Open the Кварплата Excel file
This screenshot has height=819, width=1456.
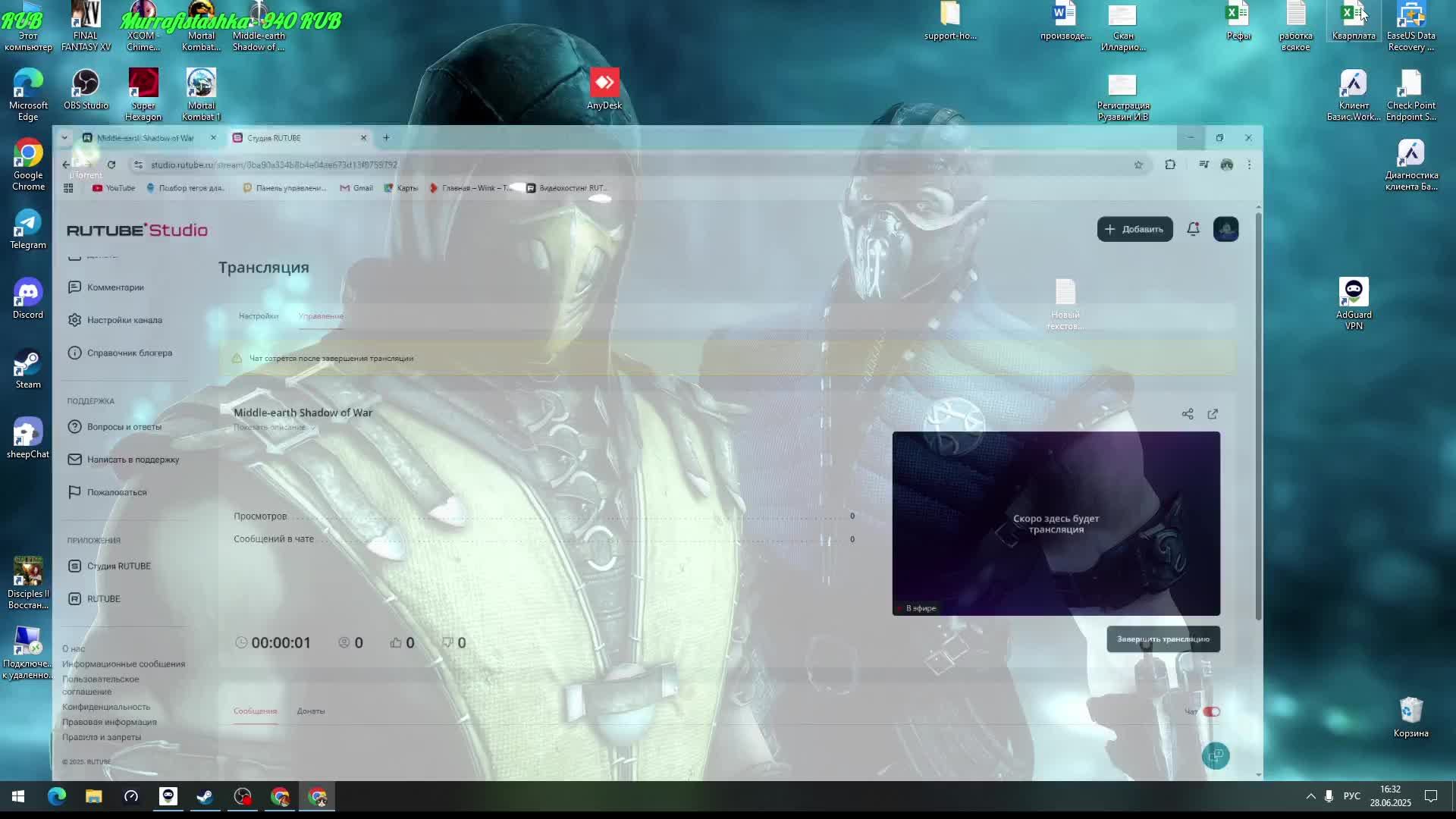coord(1354,21)
